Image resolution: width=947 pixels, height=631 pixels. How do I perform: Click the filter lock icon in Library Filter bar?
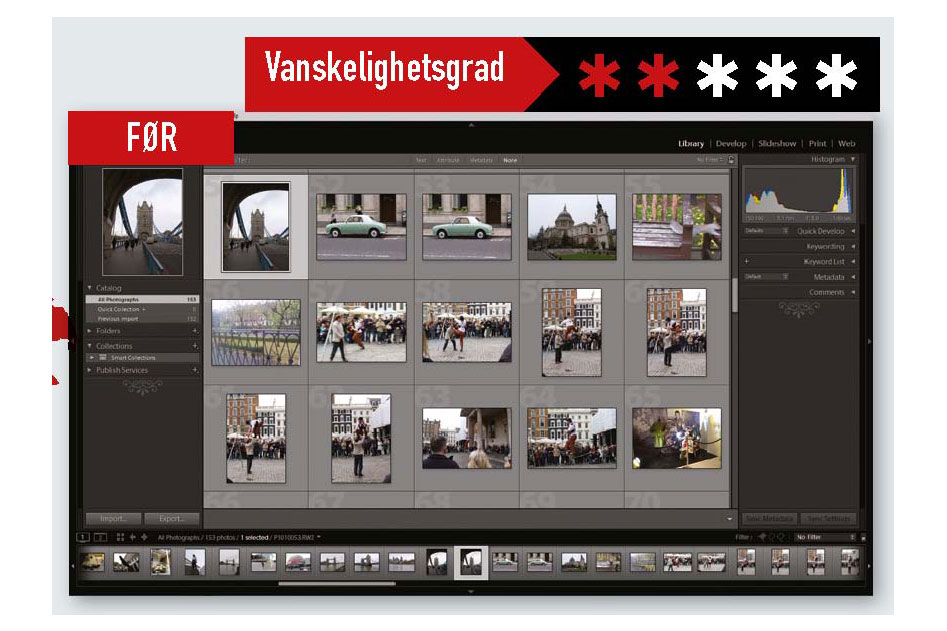pos(732,160)
